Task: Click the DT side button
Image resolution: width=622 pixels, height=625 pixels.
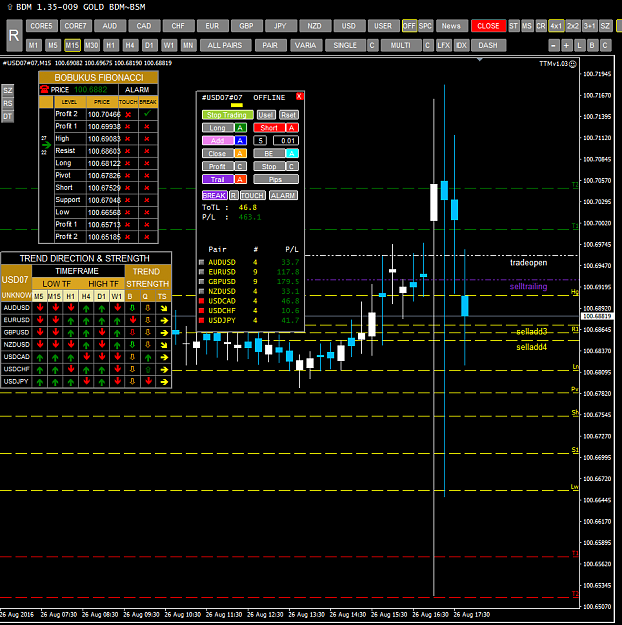Action: click(8, 116)
